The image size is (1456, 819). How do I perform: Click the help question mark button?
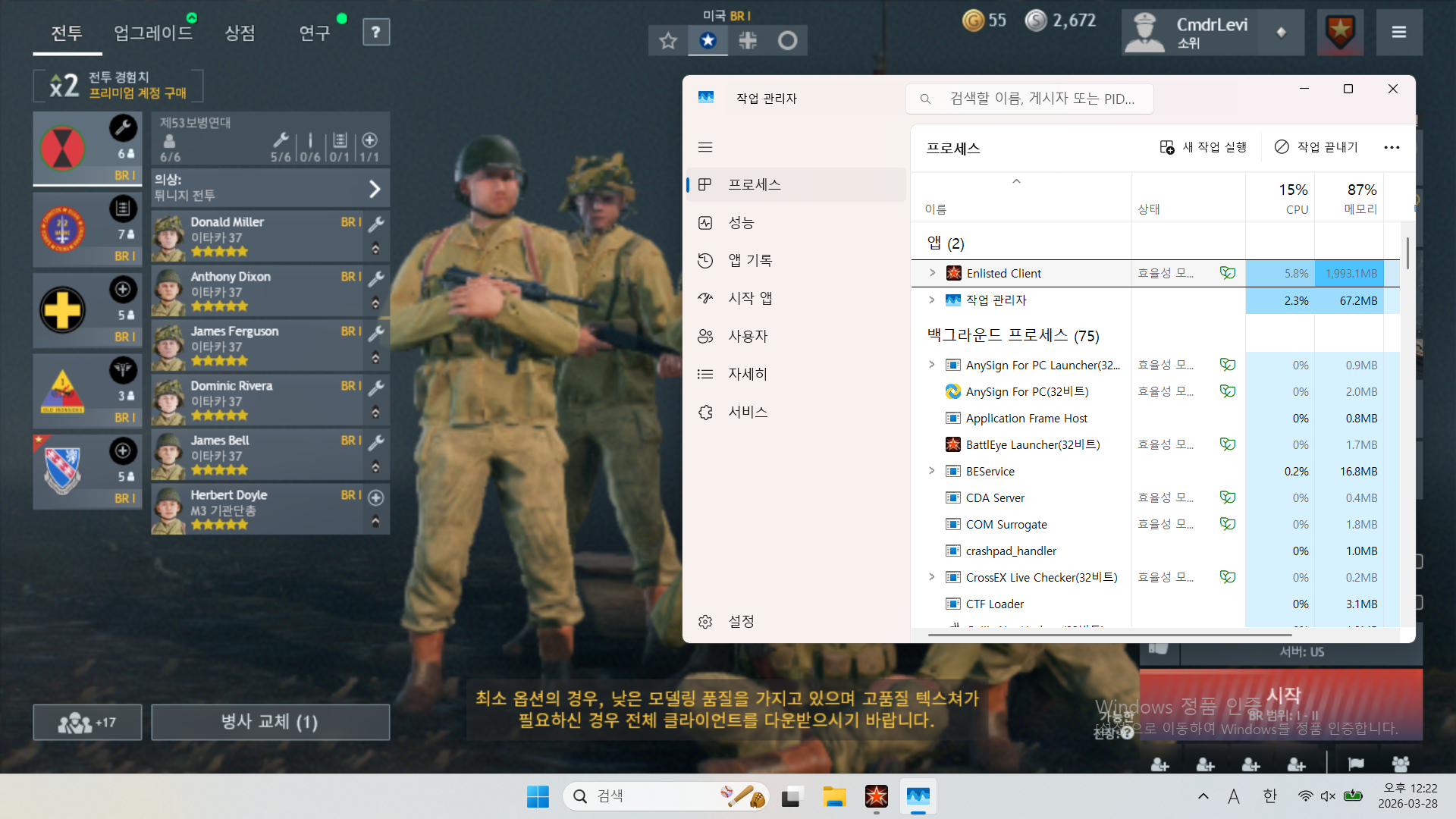(x=376, y=32)
